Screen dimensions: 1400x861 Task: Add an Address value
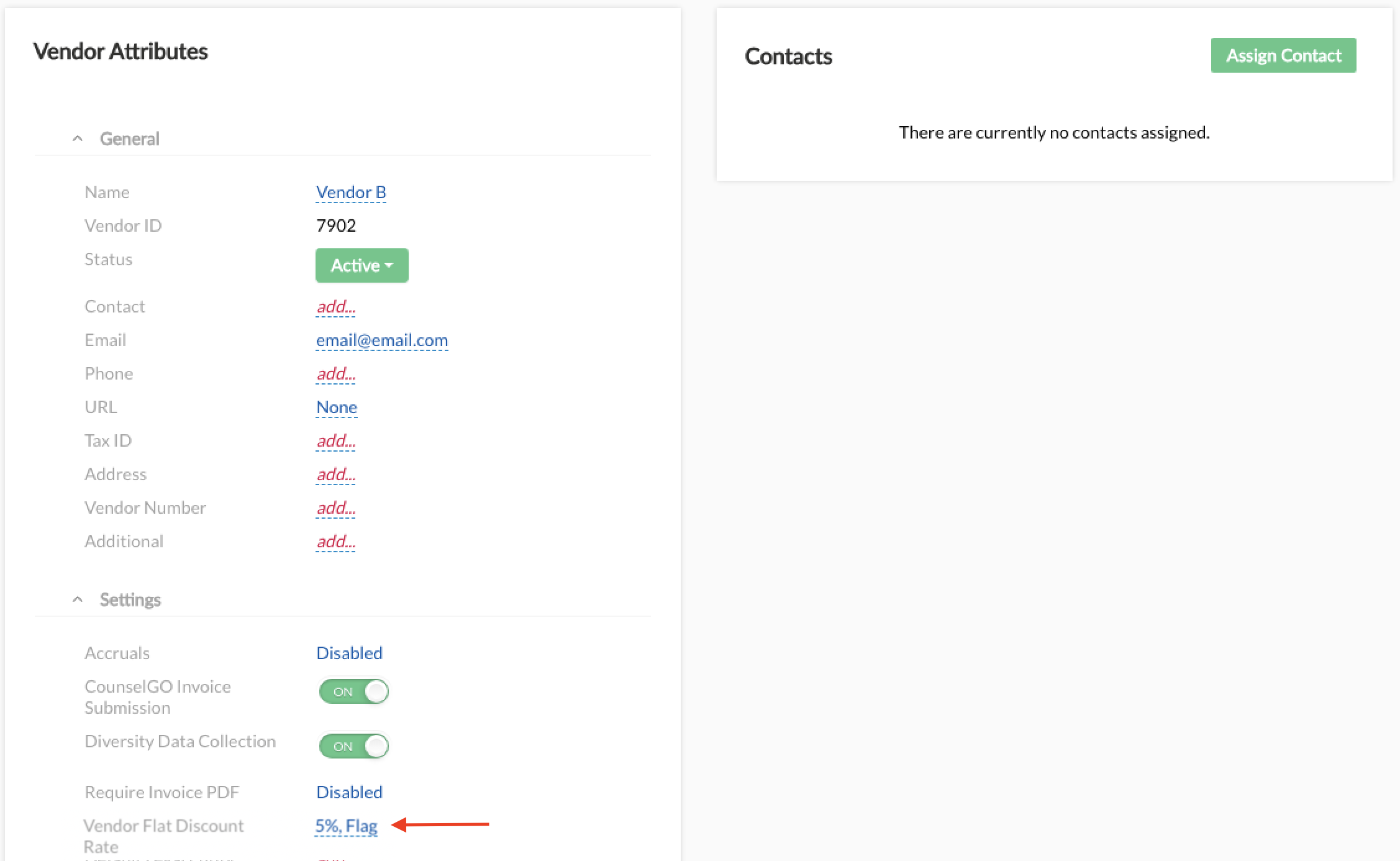(335, 475)
